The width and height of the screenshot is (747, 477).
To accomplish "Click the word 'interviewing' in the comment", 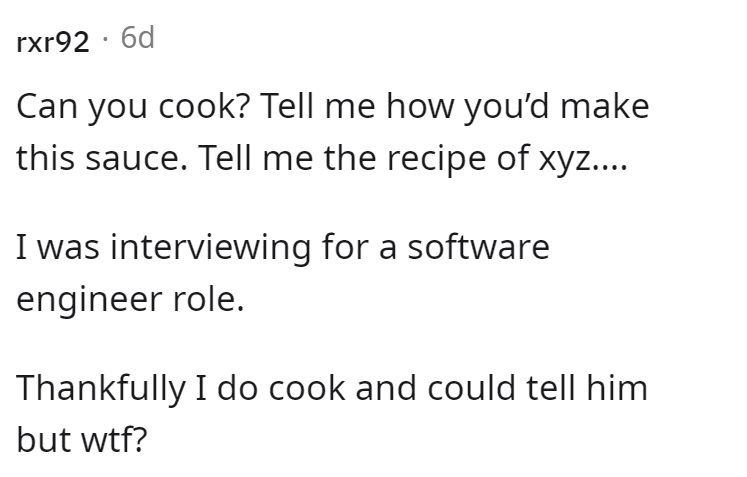I will tap(211, 247).
